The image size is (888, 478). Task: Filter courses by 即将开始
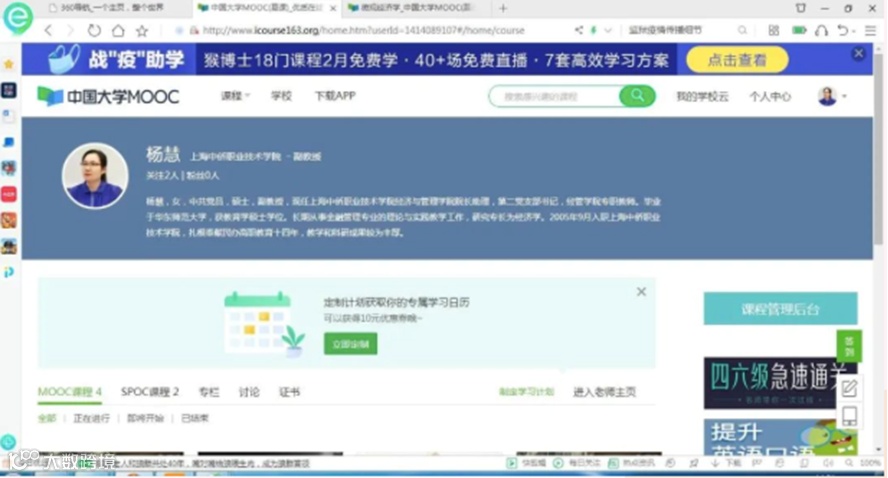(146, 418)
